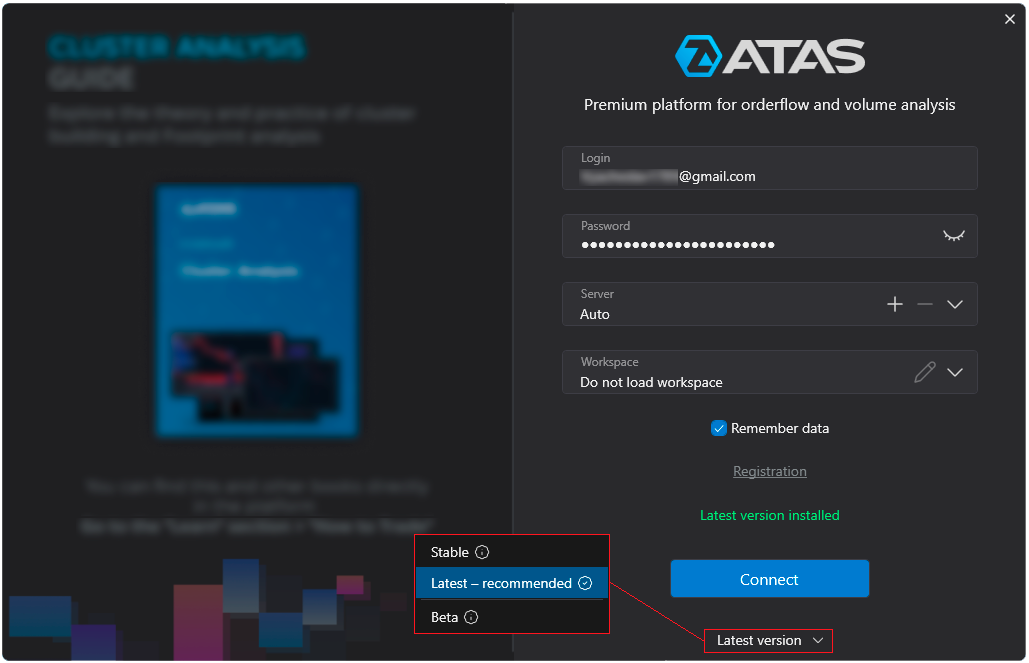
Task: Open the Latest version dropdown
Action: [x=768, y=640]
